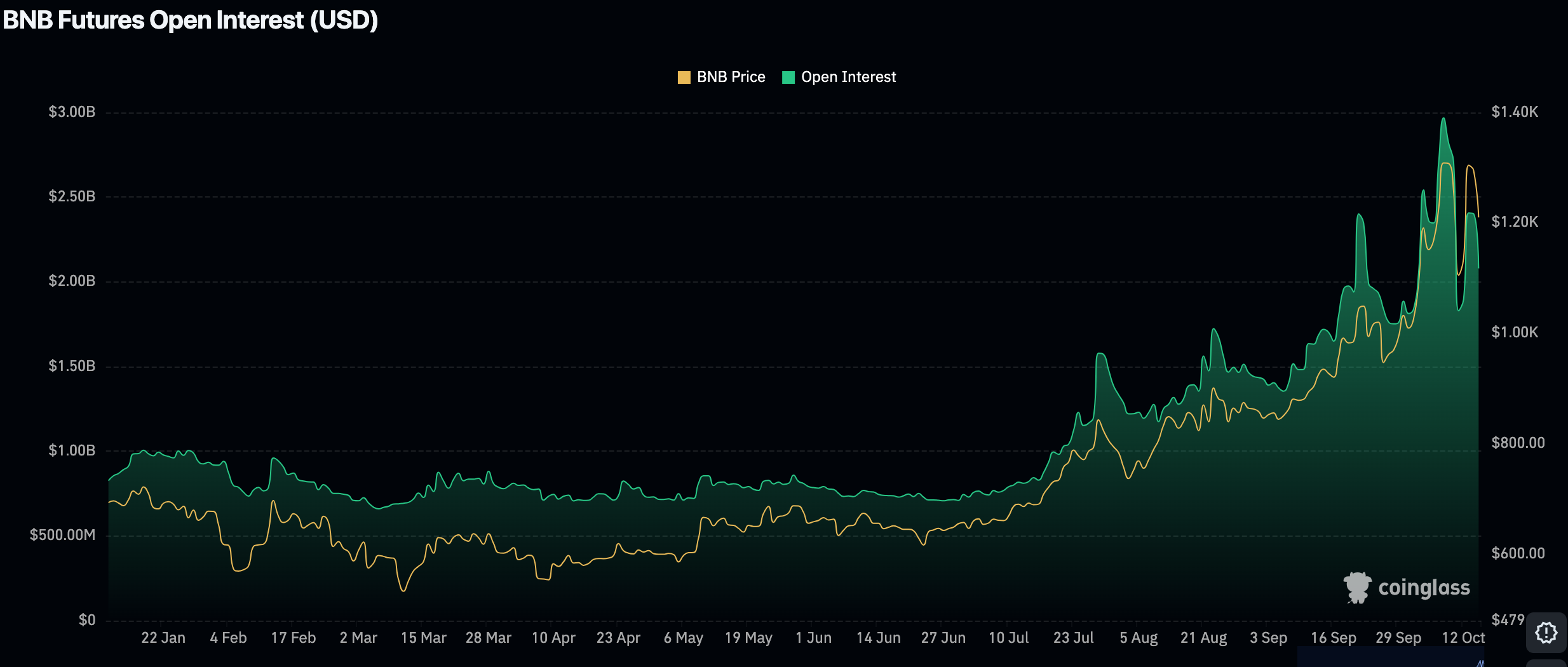Image resolution: width=1568 pixels, height=667 pixels.
Task: Click the open interest peak near $3.00B
Action: tap(1443, 119)
